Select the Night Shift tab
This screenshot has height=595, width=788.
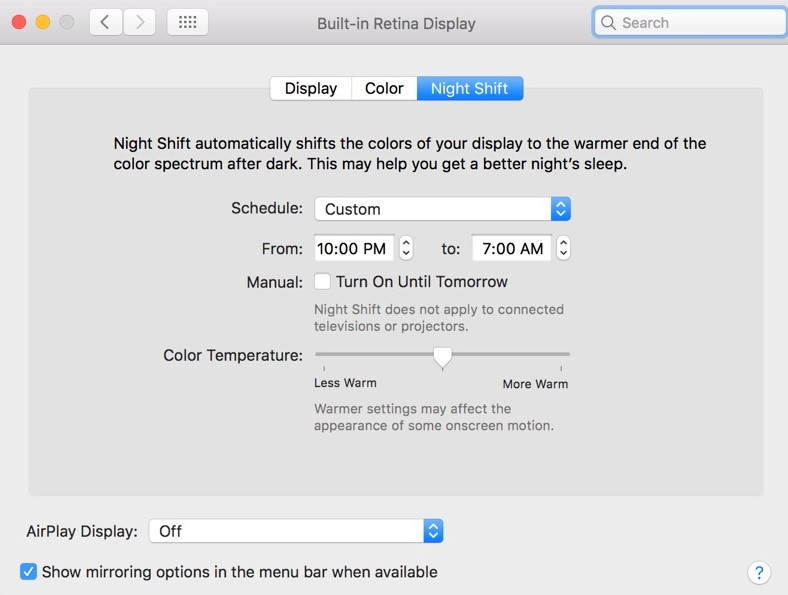click(469, 88)
